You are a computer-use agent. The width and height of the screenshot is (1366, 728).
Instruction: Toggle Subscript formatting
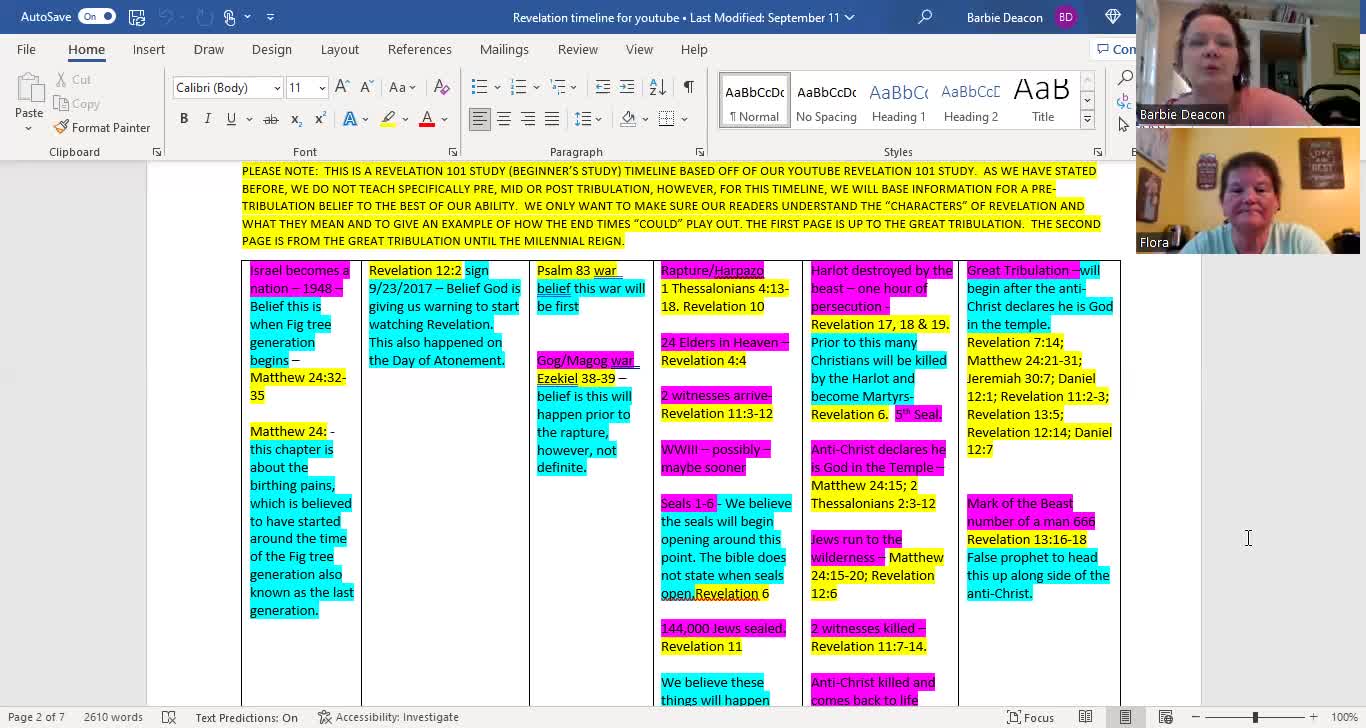(x=296, y=119)
